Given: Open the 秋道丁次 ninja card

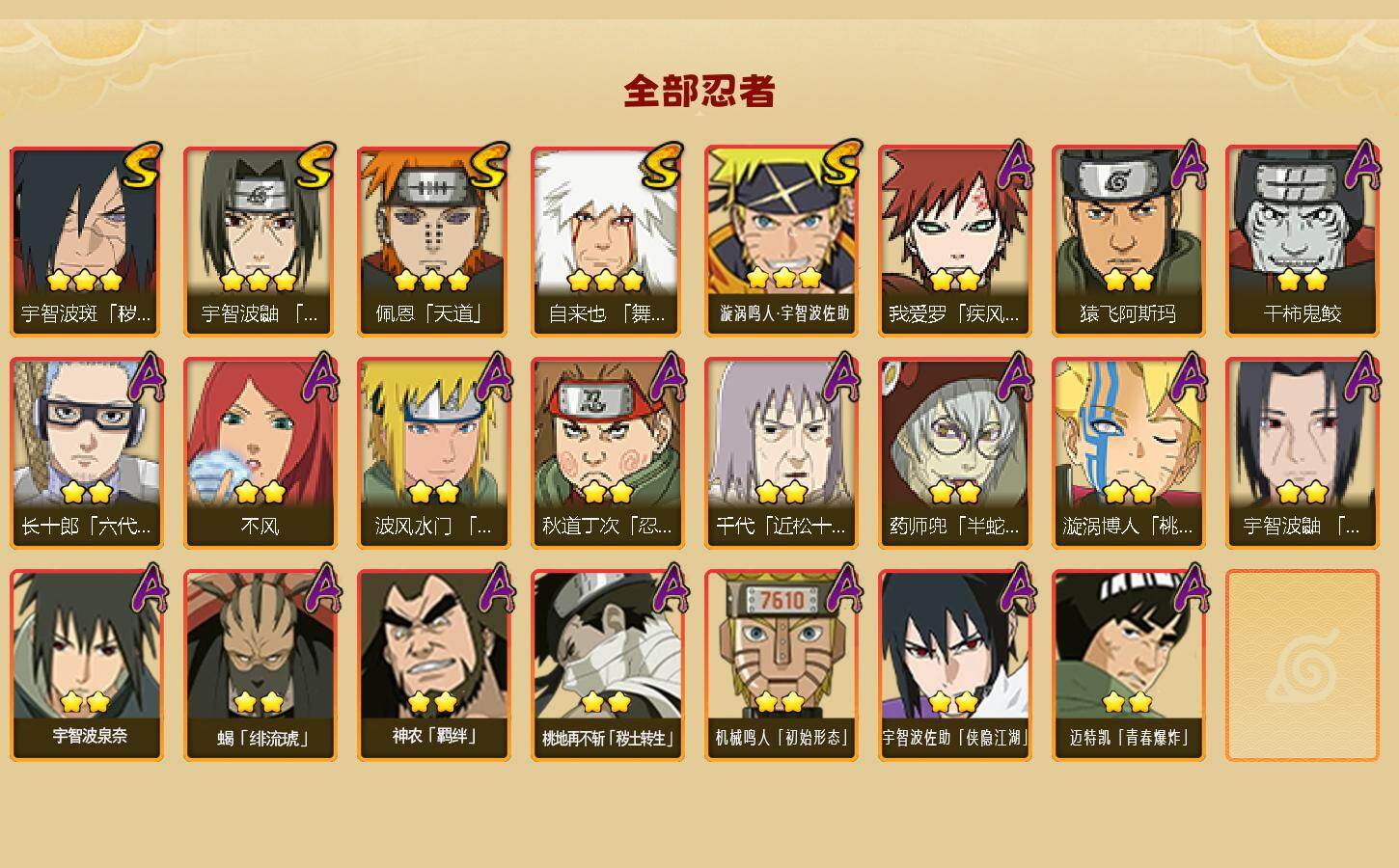Looking at the screenshot, I should tap(607, 453).
